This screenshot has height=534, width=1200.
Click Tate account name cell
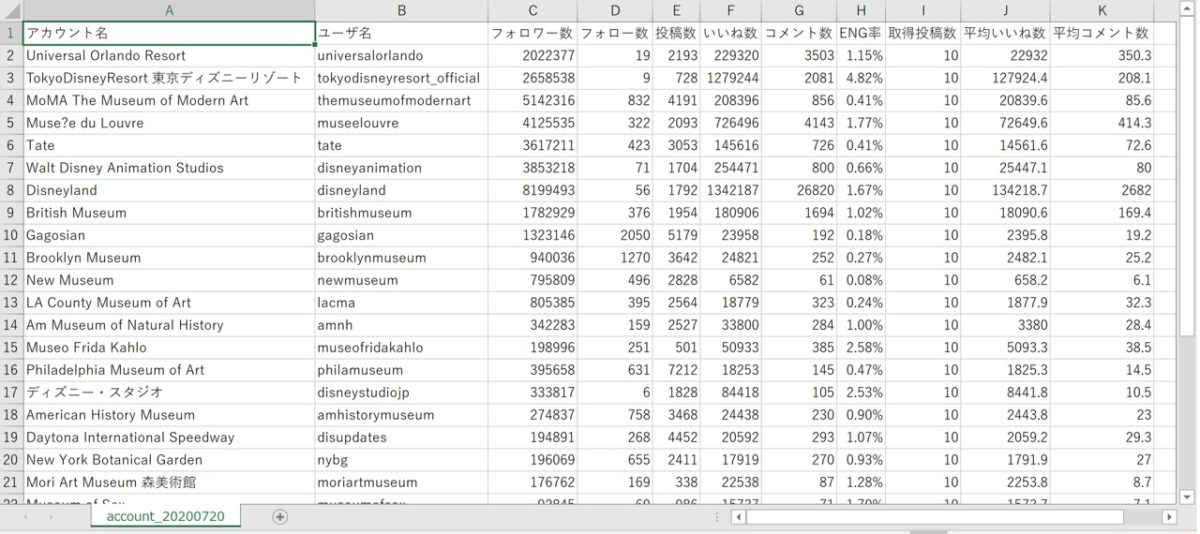(x=168, y=145)
